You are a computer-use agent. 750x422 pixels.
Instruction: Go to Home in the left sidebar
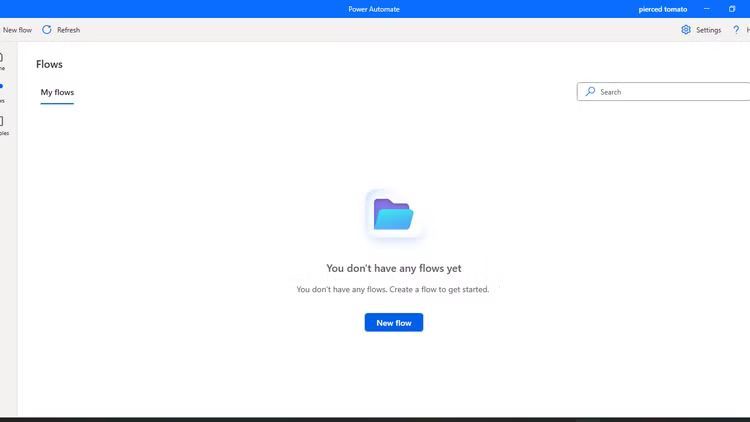tap(2, 60)
